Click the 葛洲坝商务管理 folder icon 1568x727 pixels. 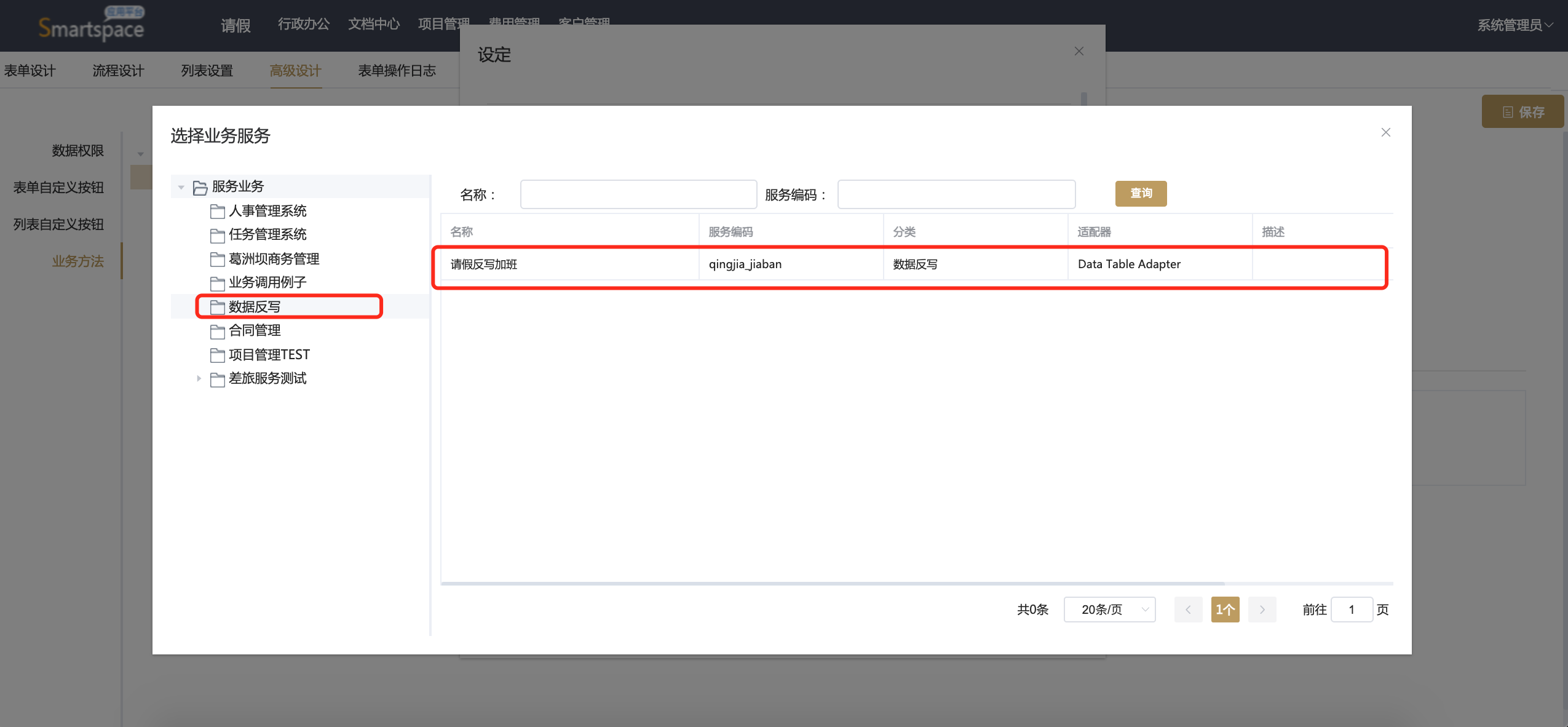(x=217, y=260)
